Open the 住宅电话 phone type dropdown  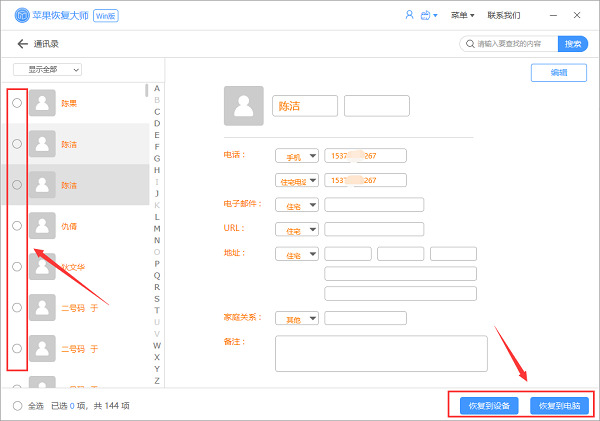click(x=297, y=180)
